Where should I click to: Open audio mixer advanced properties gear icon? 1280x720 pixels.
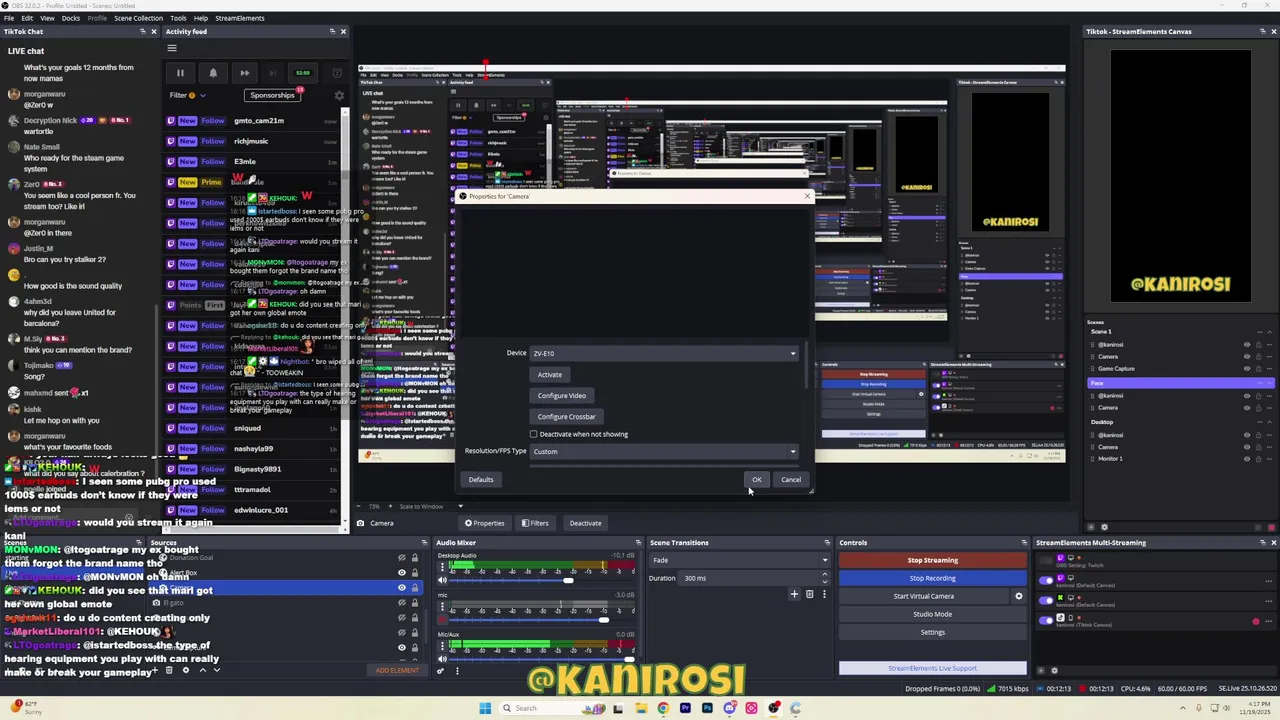[x=440, y=671]
